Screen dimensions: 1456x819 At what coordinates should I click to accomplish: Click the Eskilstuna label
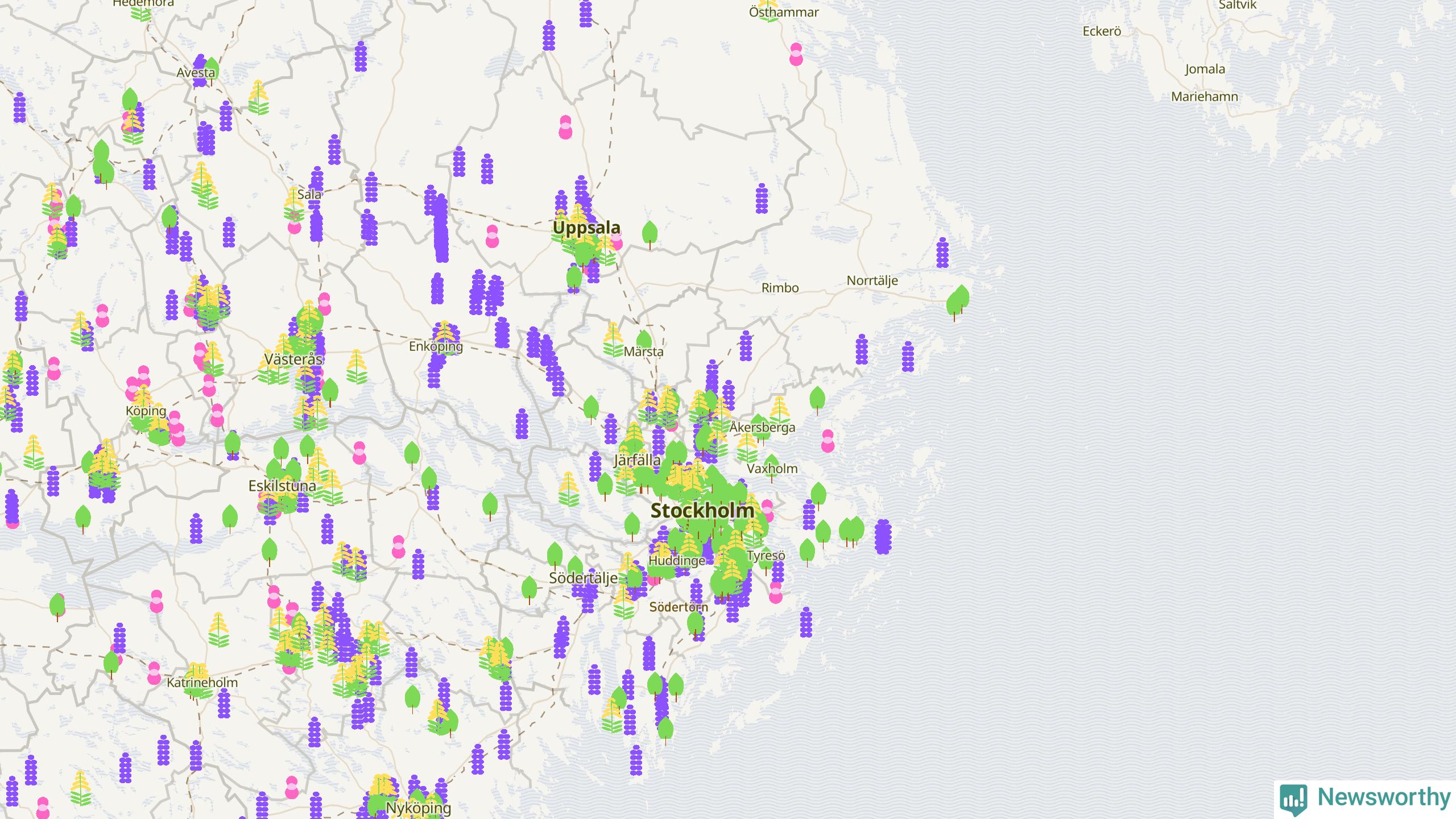(x=282, y=486)
